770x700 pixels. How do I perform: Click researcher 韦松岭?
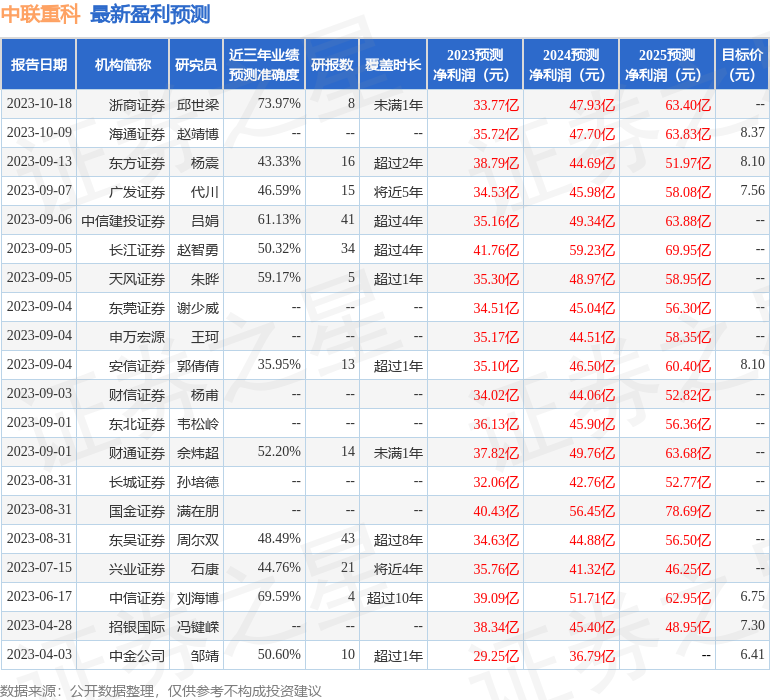pos(197,423)
